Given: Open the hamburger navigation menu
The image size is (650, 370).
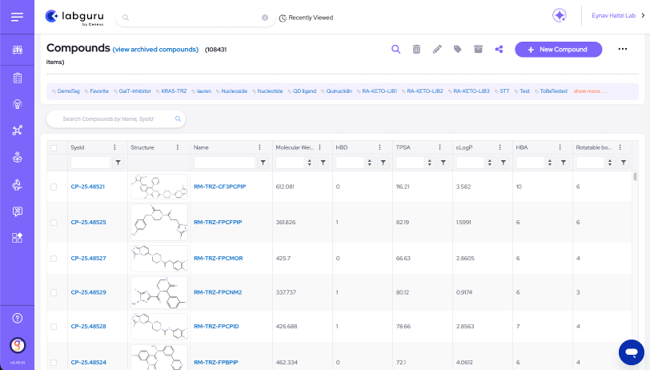Looking at the screenshot, I should coord(17,17).
